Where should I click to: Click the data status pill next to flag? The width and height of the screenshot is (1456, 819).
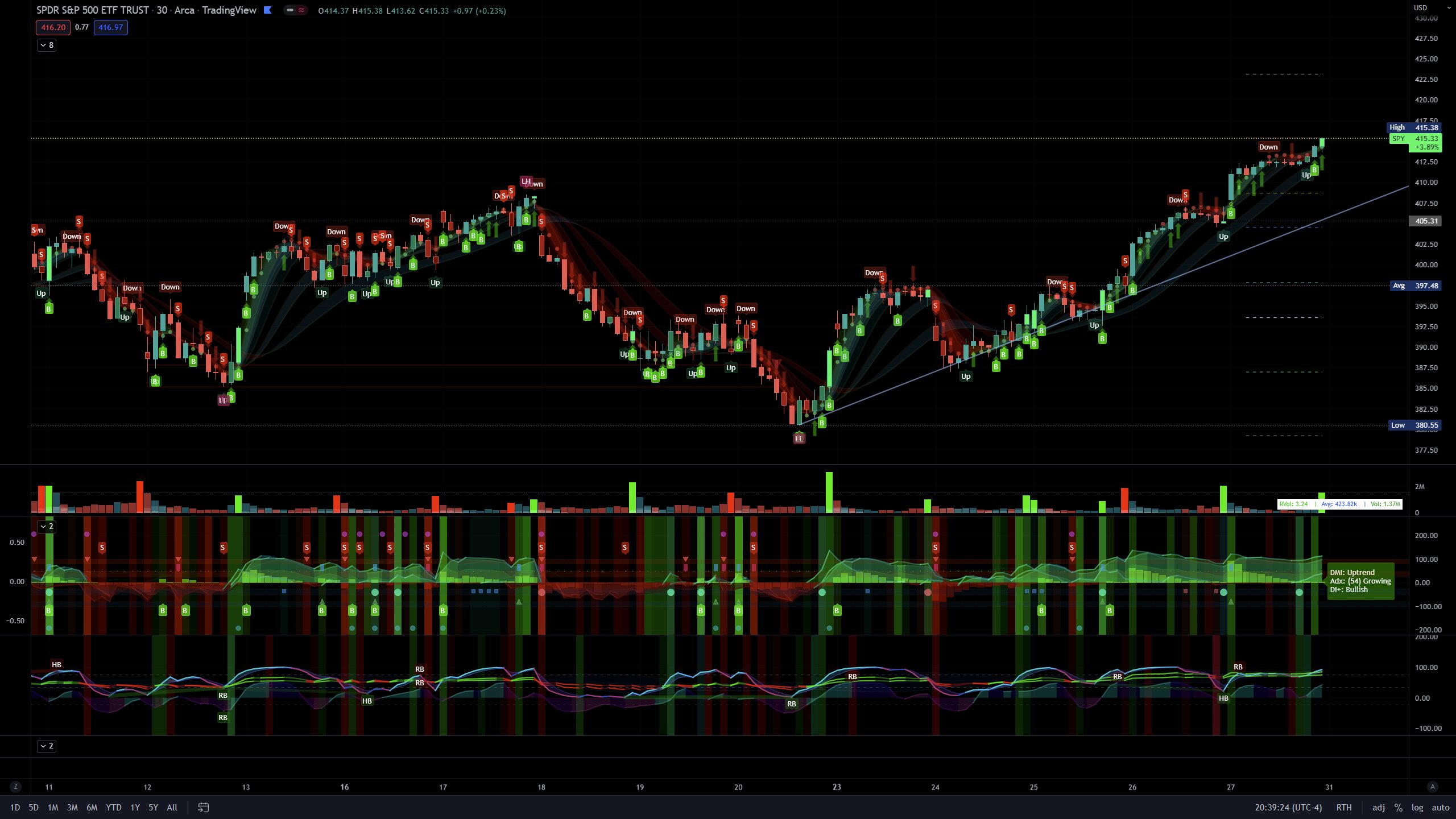coord(296,10)
